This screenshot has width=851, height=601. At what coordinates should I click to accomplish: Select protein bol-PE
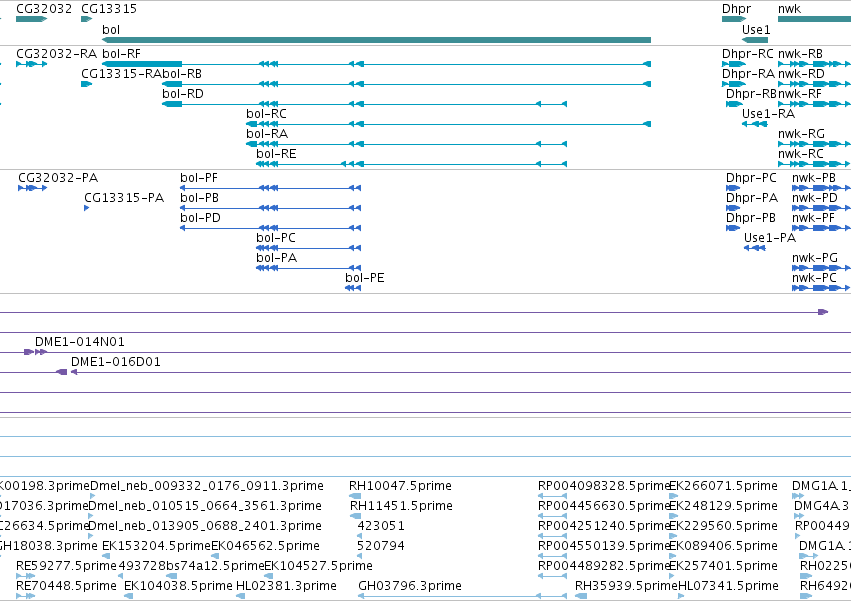tap(353, 288)
